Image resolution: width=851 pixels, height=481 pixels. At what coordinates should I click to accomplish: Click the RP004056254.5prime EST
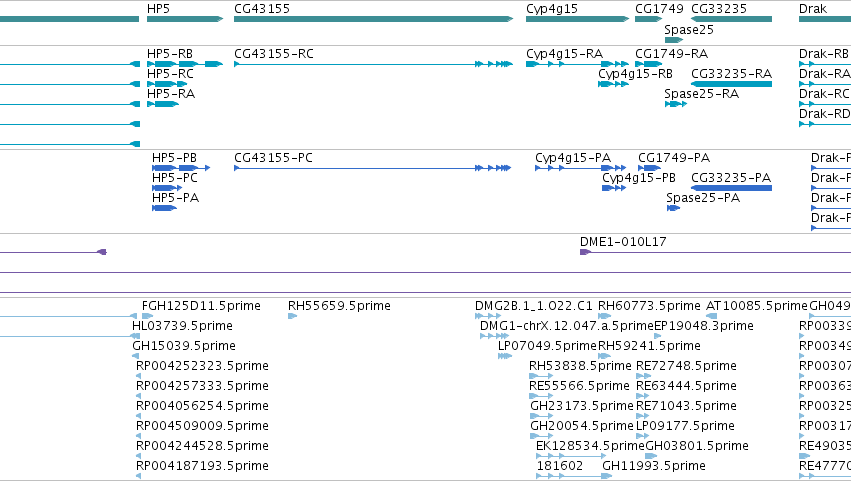[x=138, y=416]
